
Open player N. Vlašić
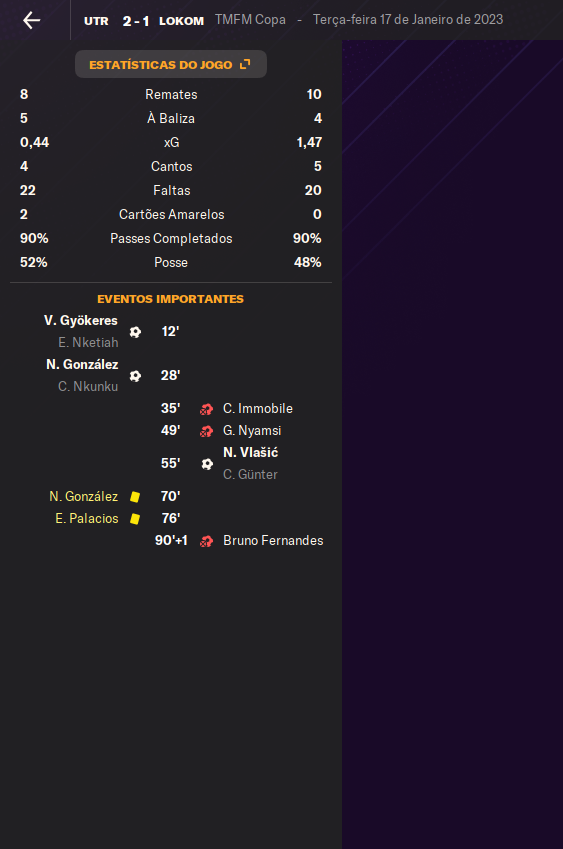[251, 453]
